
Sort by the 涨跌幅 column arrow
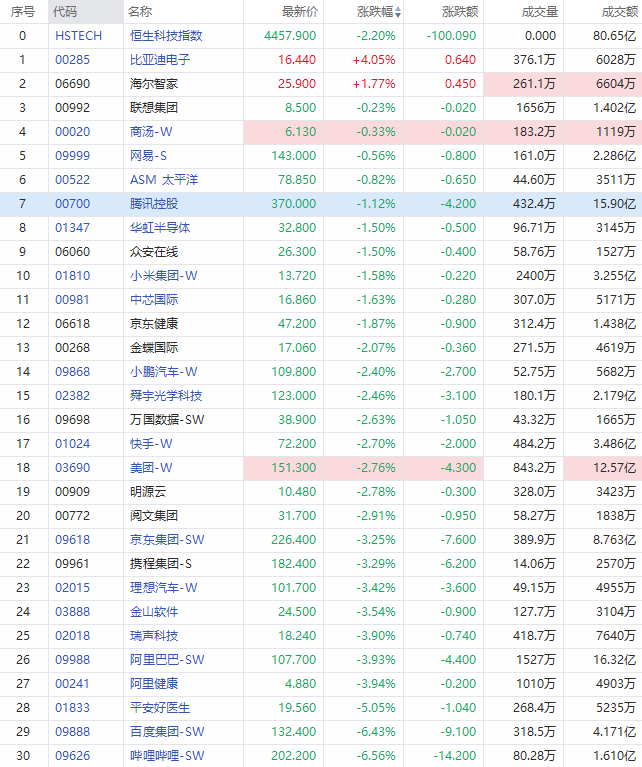398,12
